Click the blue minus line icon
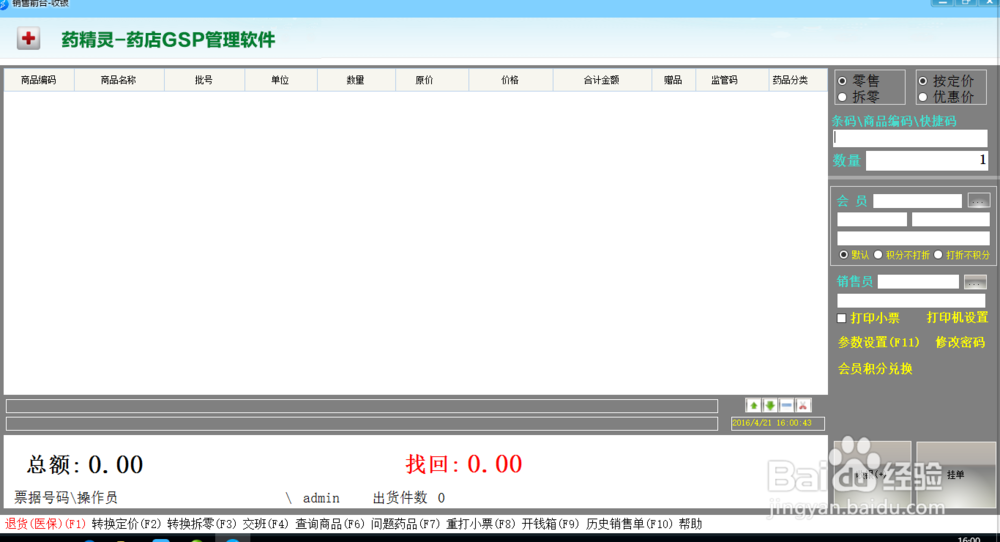 point(786,406)
